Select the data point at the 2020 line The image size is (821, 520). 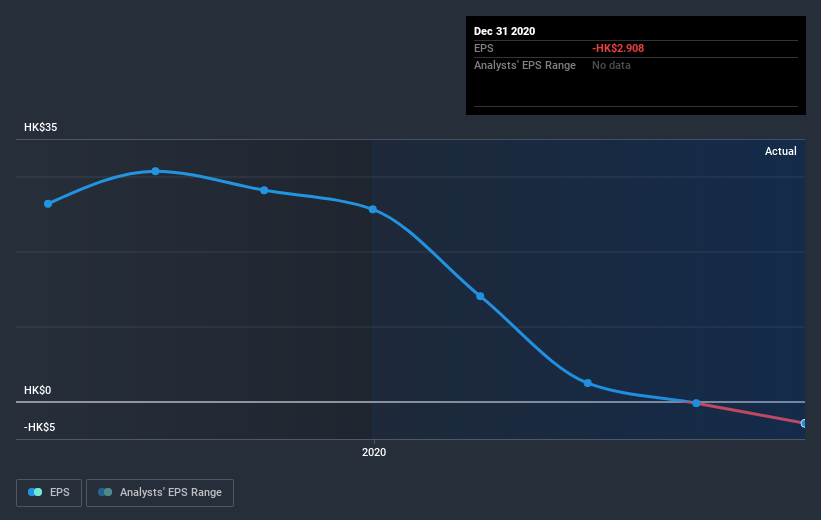(x=373, y=209)
